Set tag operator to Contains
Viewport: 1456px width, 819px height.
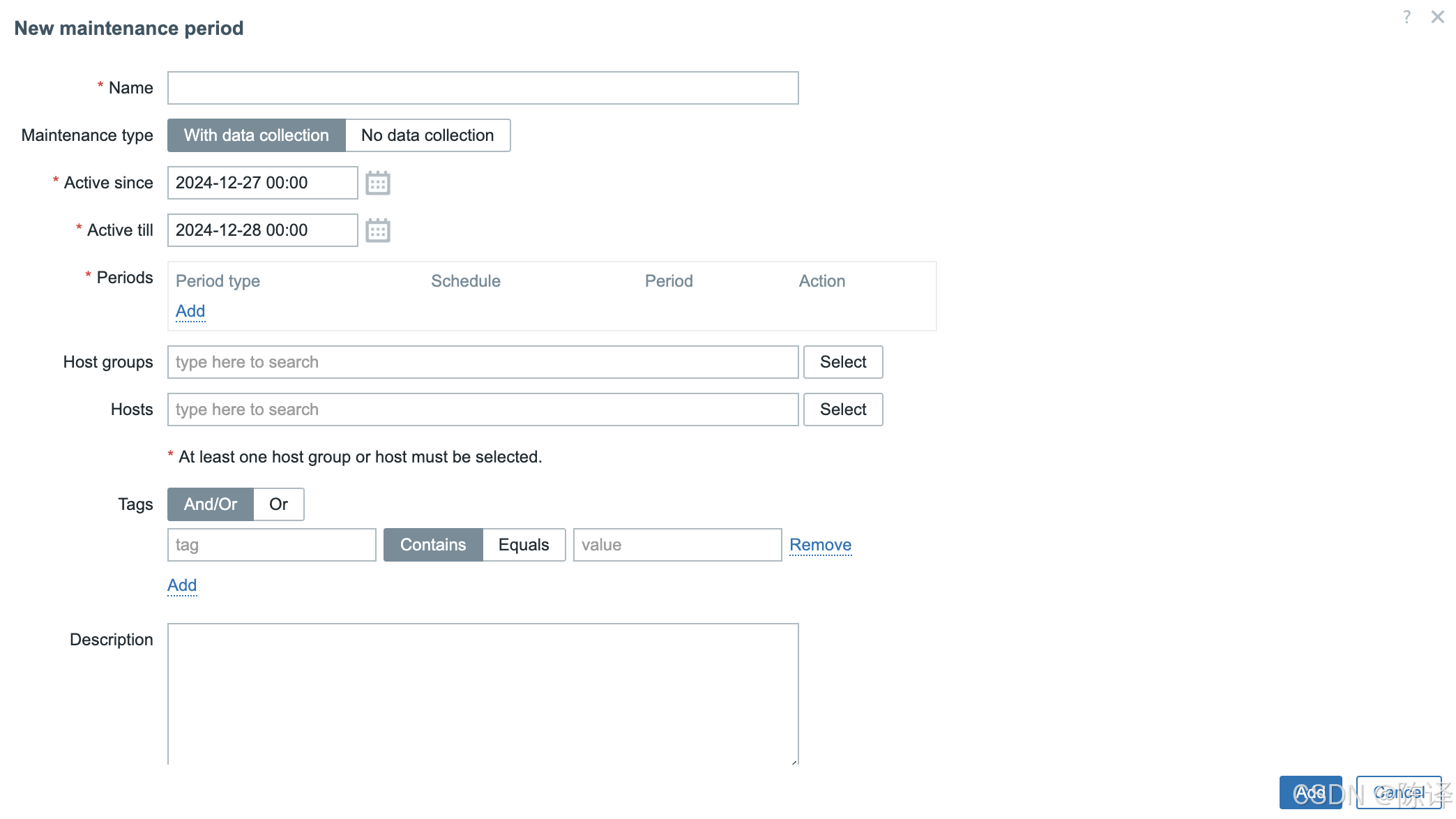[432, 545]
